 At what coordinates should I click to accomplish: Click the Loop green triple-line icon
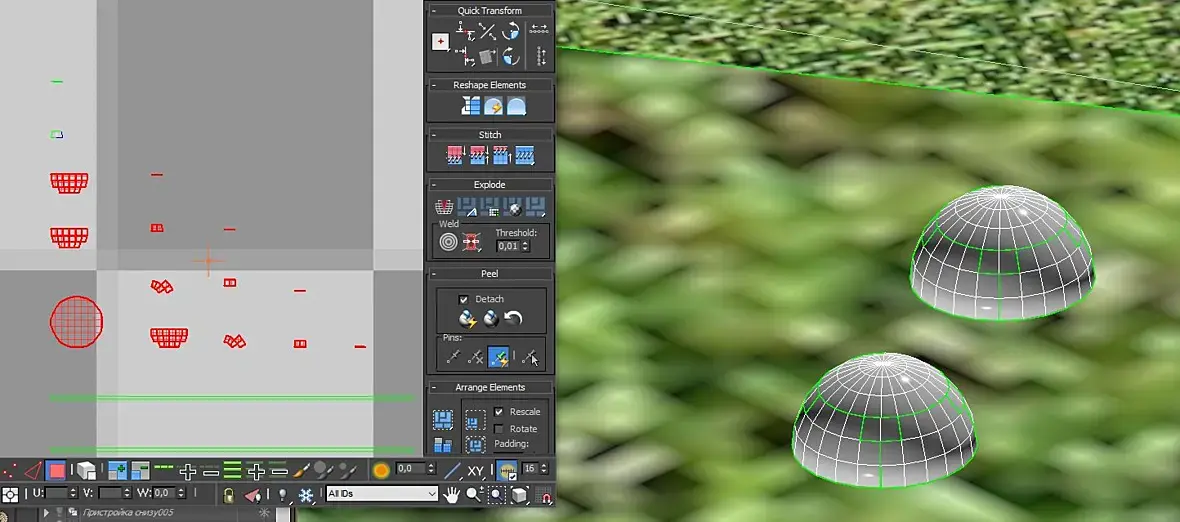coord(233,471)
